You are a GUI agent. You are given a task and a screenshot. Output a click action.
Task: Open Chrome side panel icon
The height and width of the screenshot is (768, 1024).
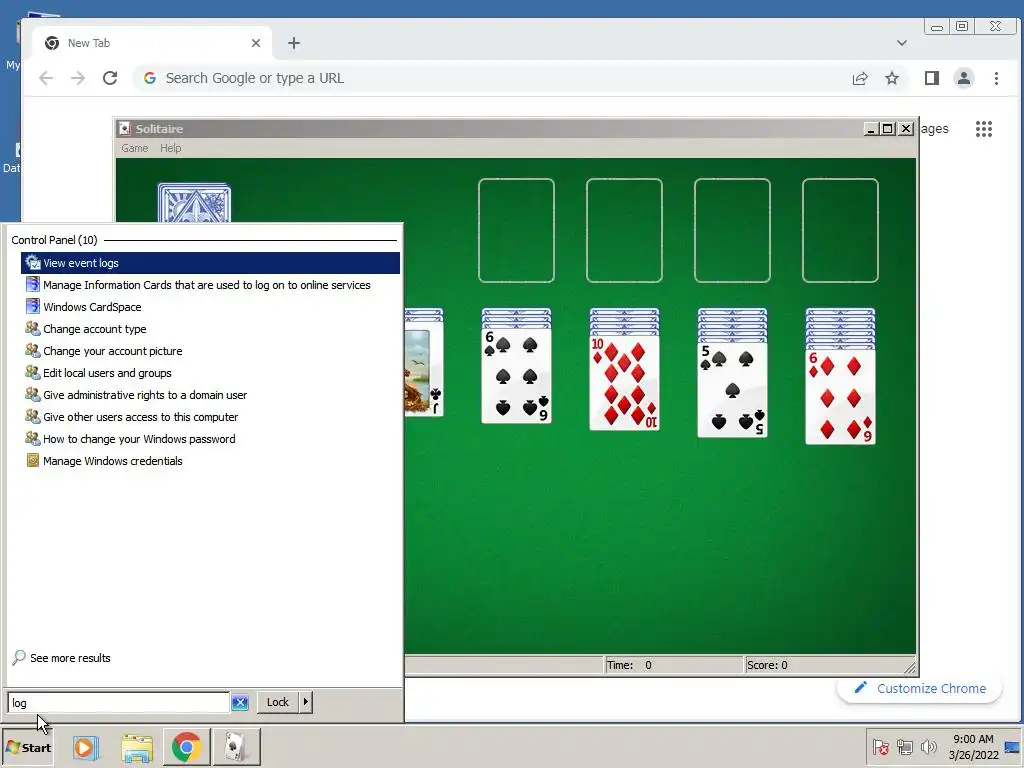932,78
